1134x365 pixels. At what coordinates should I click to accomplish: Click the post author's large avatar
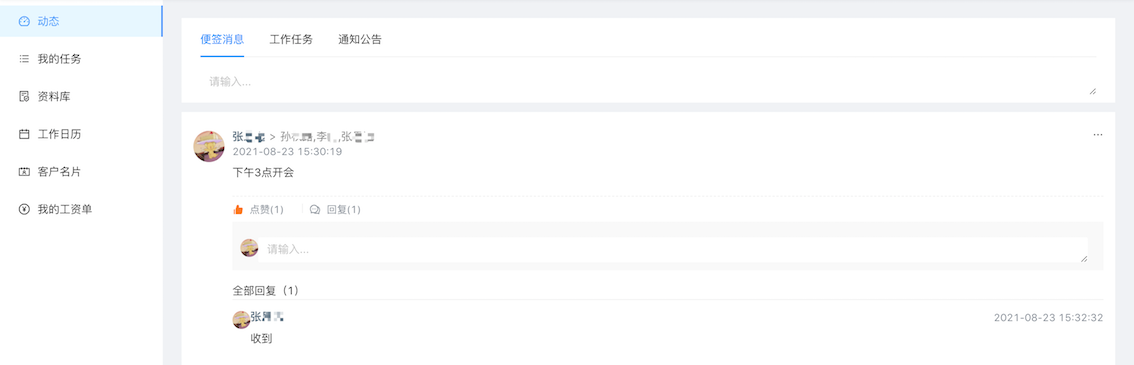pyautogui.click(x=209, y=147)
